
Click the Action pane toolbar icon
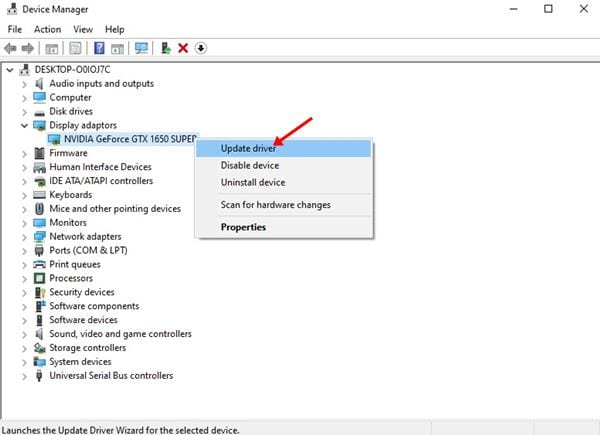click(x=117, y=49)
